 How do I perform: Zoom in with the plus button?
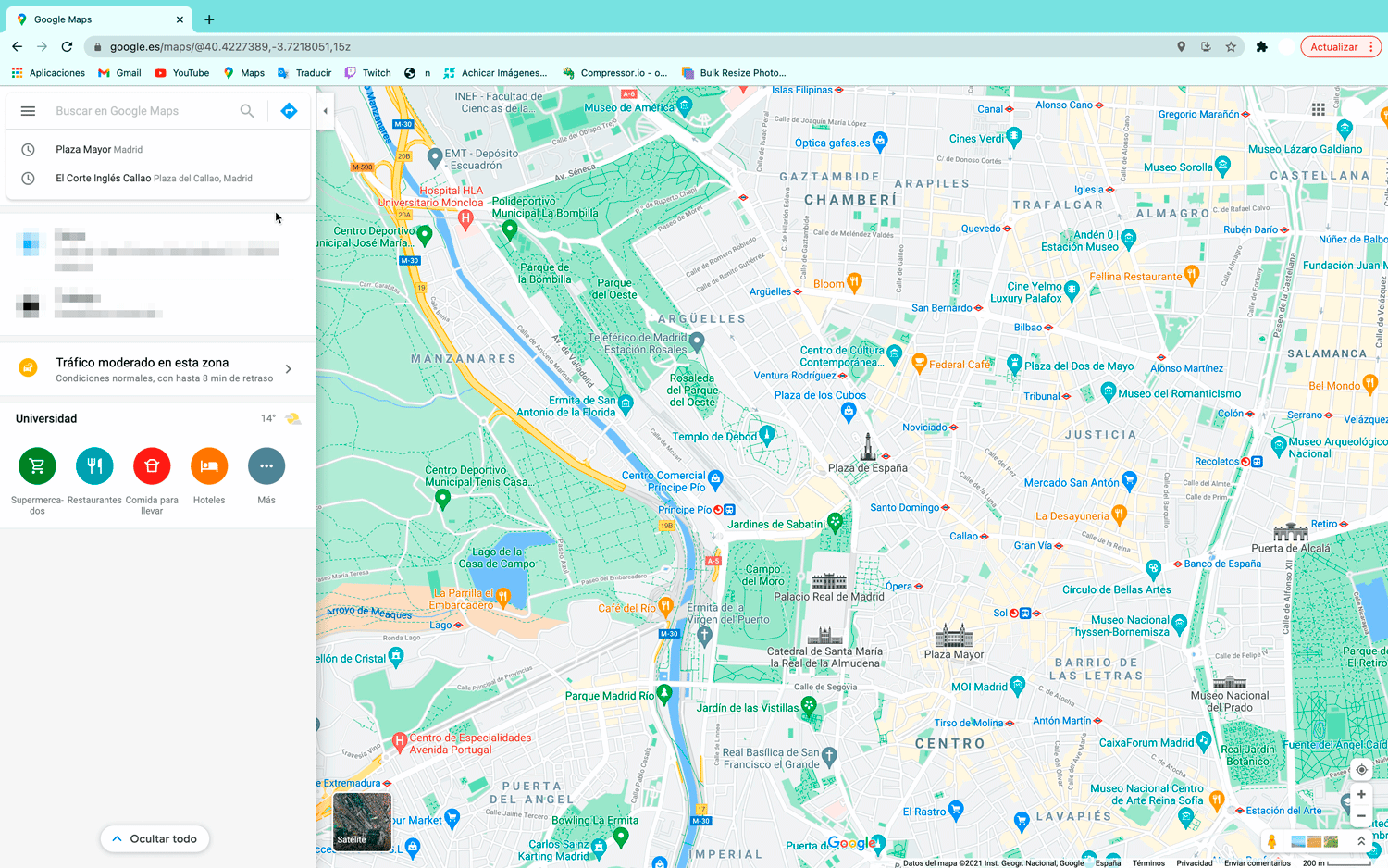1361,794
